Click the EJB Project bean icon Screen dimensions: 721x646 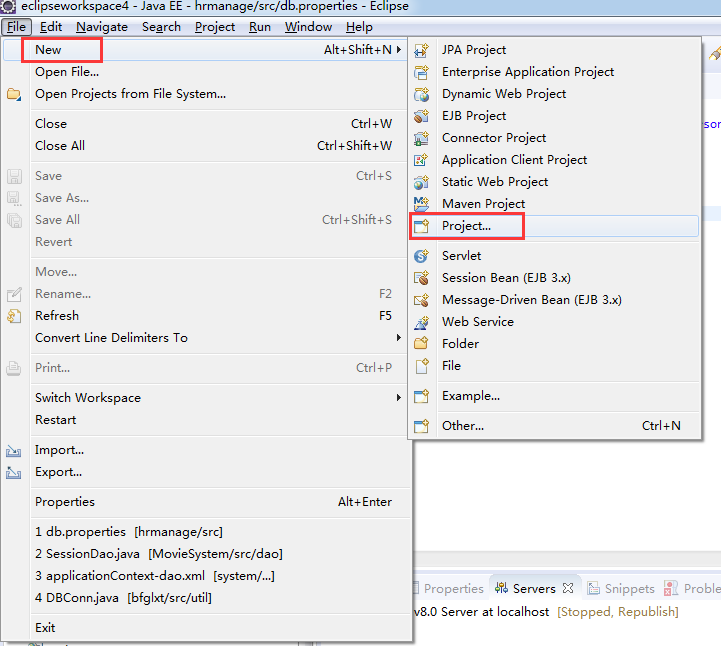[x=421, y=116]
